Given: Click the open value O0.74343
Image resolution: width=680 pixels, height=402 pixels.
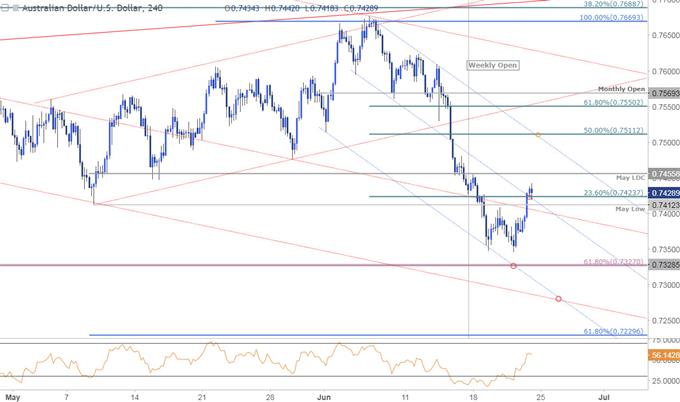Looking at the screenshot, I should pos(243,8).
